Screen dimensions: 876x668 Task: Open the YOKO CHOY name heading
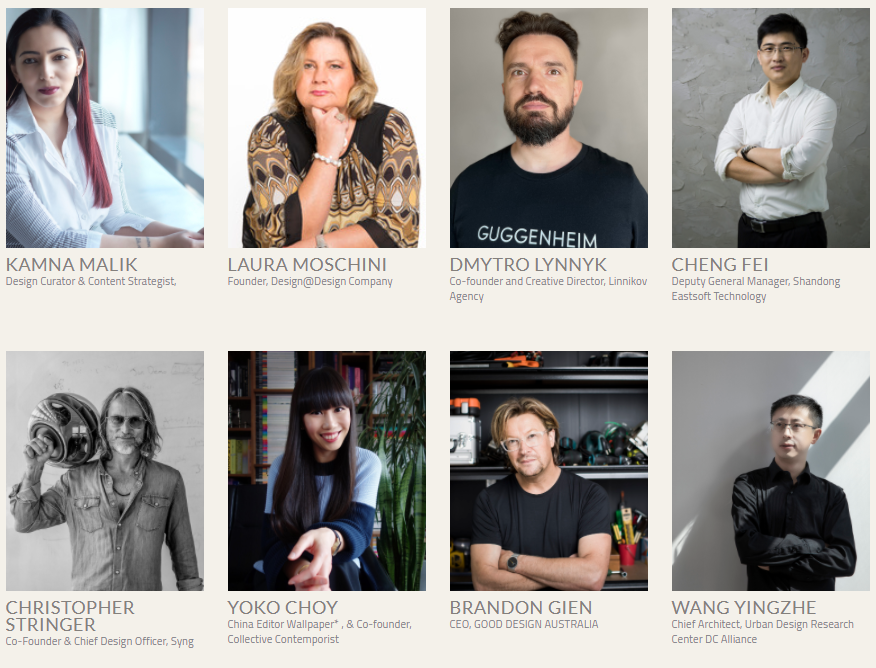[283, 607]
